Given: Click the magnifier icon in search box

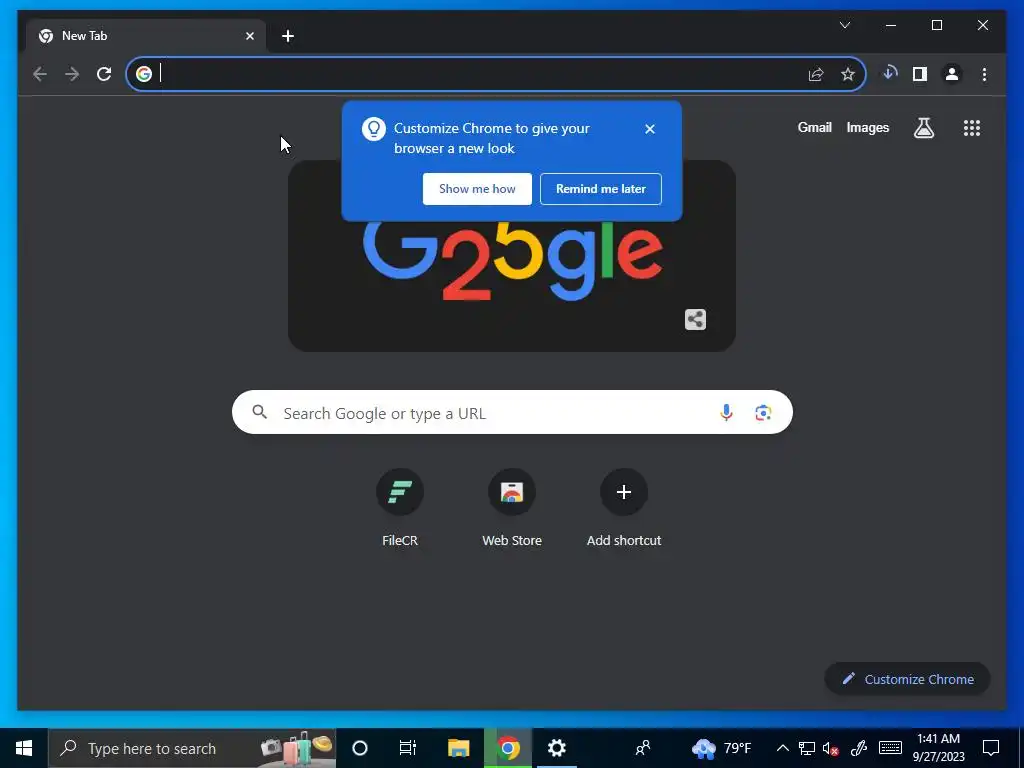Looking at the screenshot, I should pos(260,412).
